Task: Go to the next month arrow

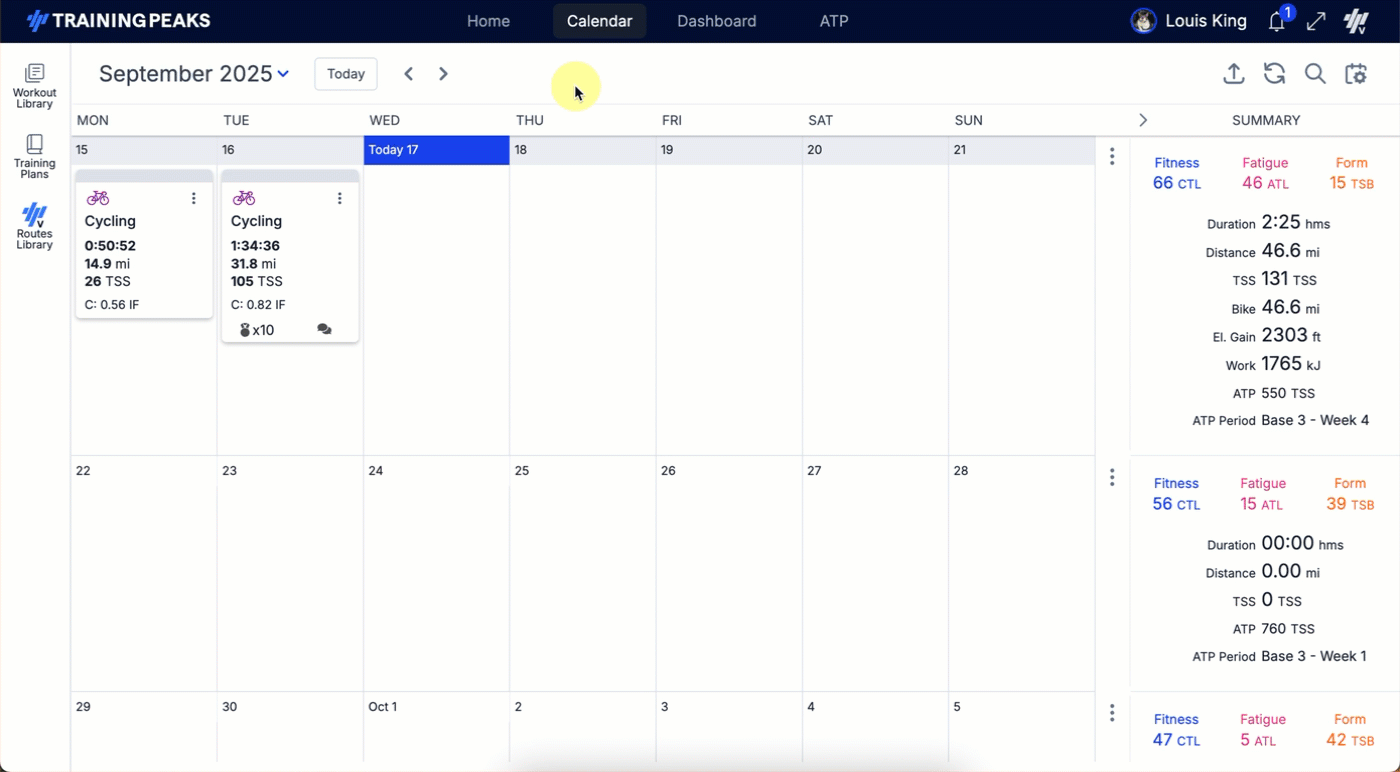Action: [443, 74]
